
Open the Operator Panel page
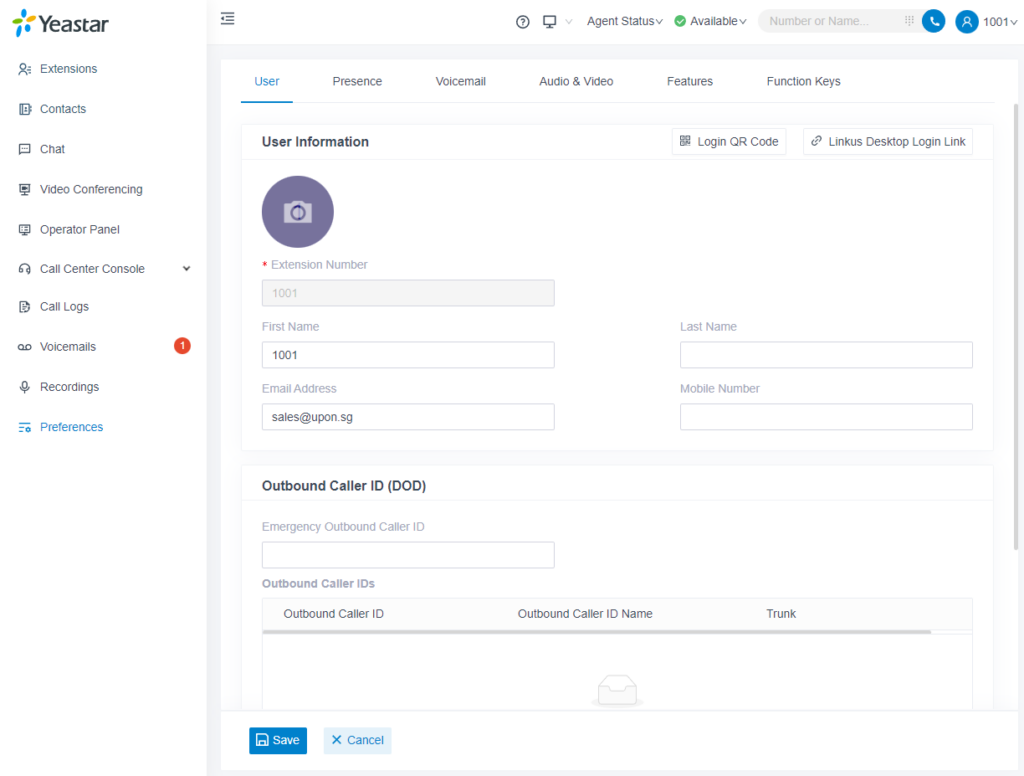pos(79,229)
